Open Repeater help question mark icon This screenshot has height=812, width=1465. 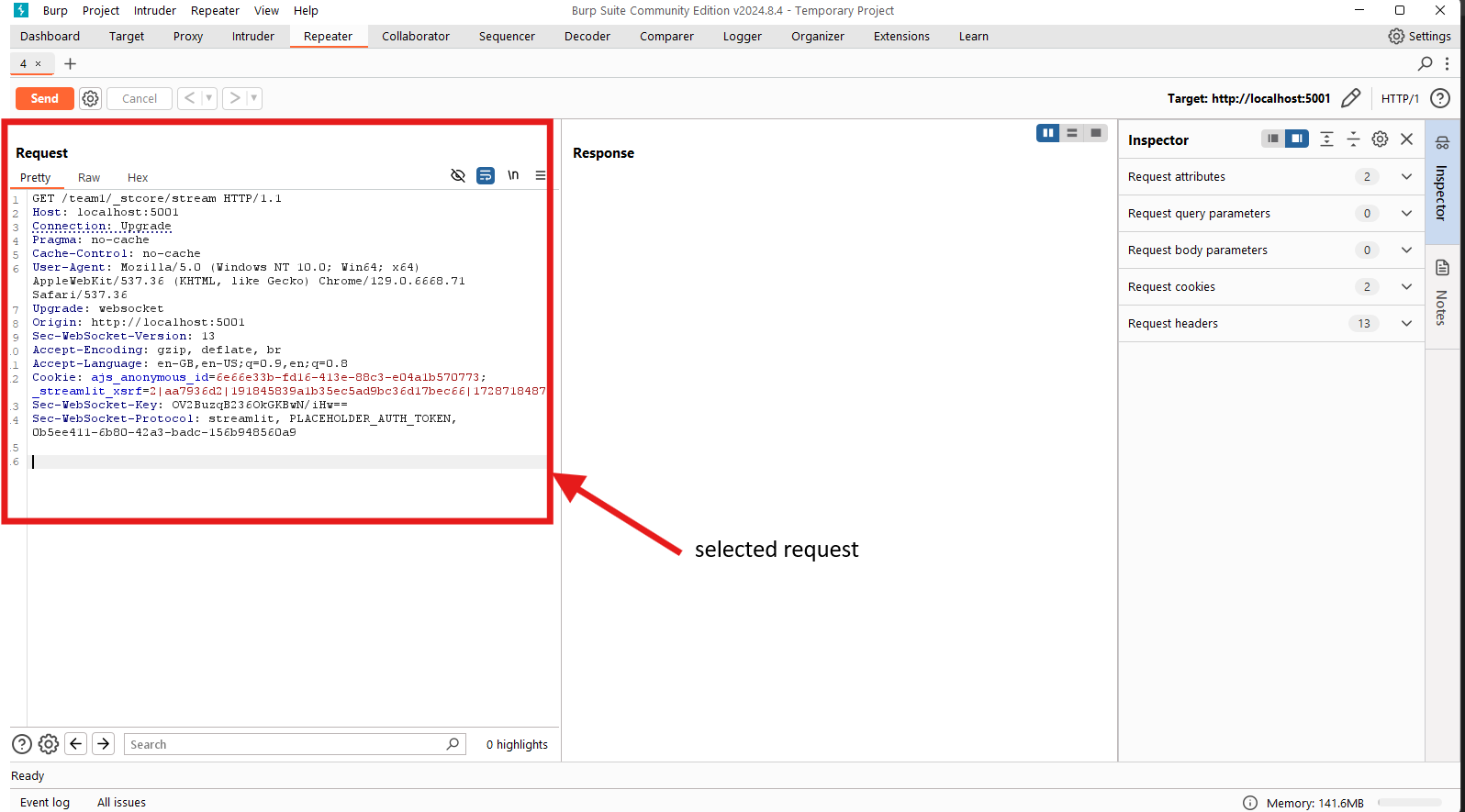pyautogui.click(x=1440, y=98)
